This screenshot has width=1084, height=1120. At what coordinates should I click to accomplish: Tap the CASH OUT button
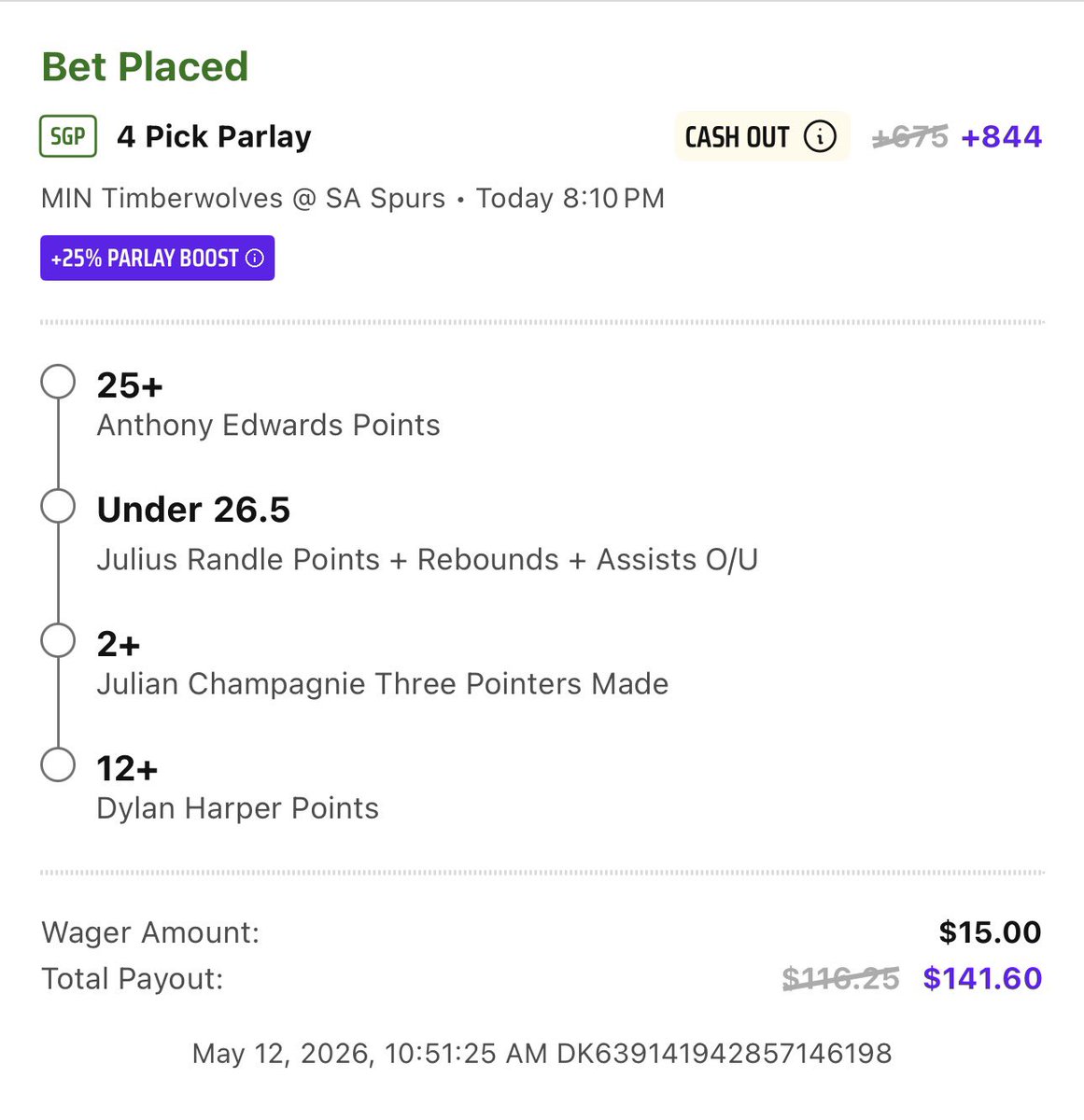click(x=762, y=137)
